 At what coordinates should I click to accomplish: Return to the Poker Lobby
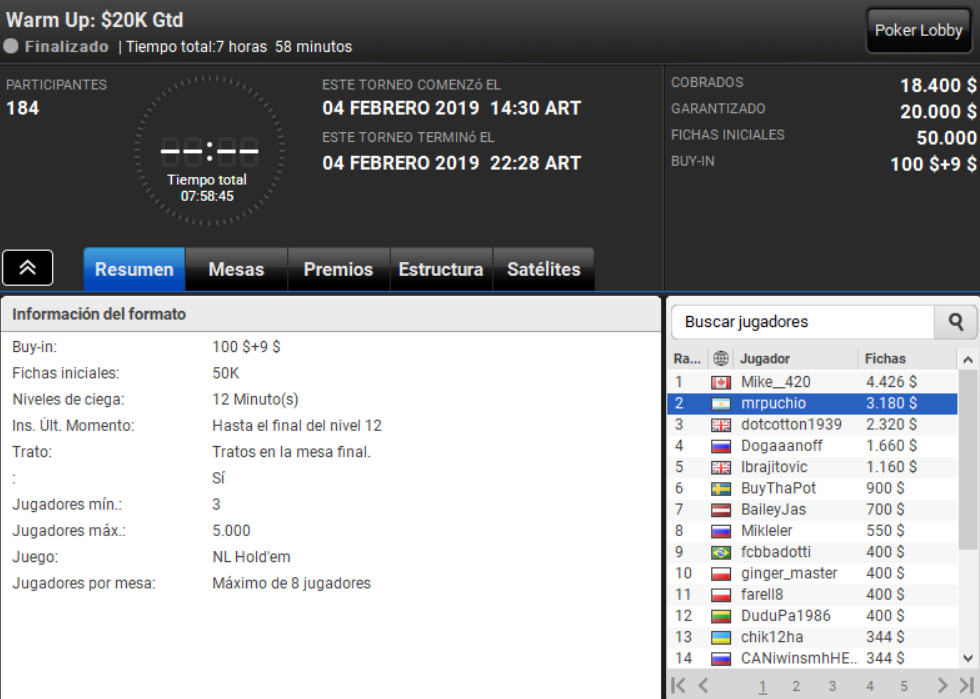tap(918, 30)
